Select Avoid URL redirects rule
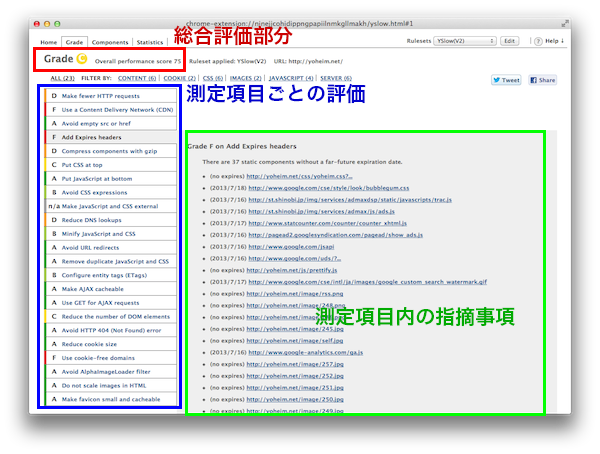 coord(111,248)
